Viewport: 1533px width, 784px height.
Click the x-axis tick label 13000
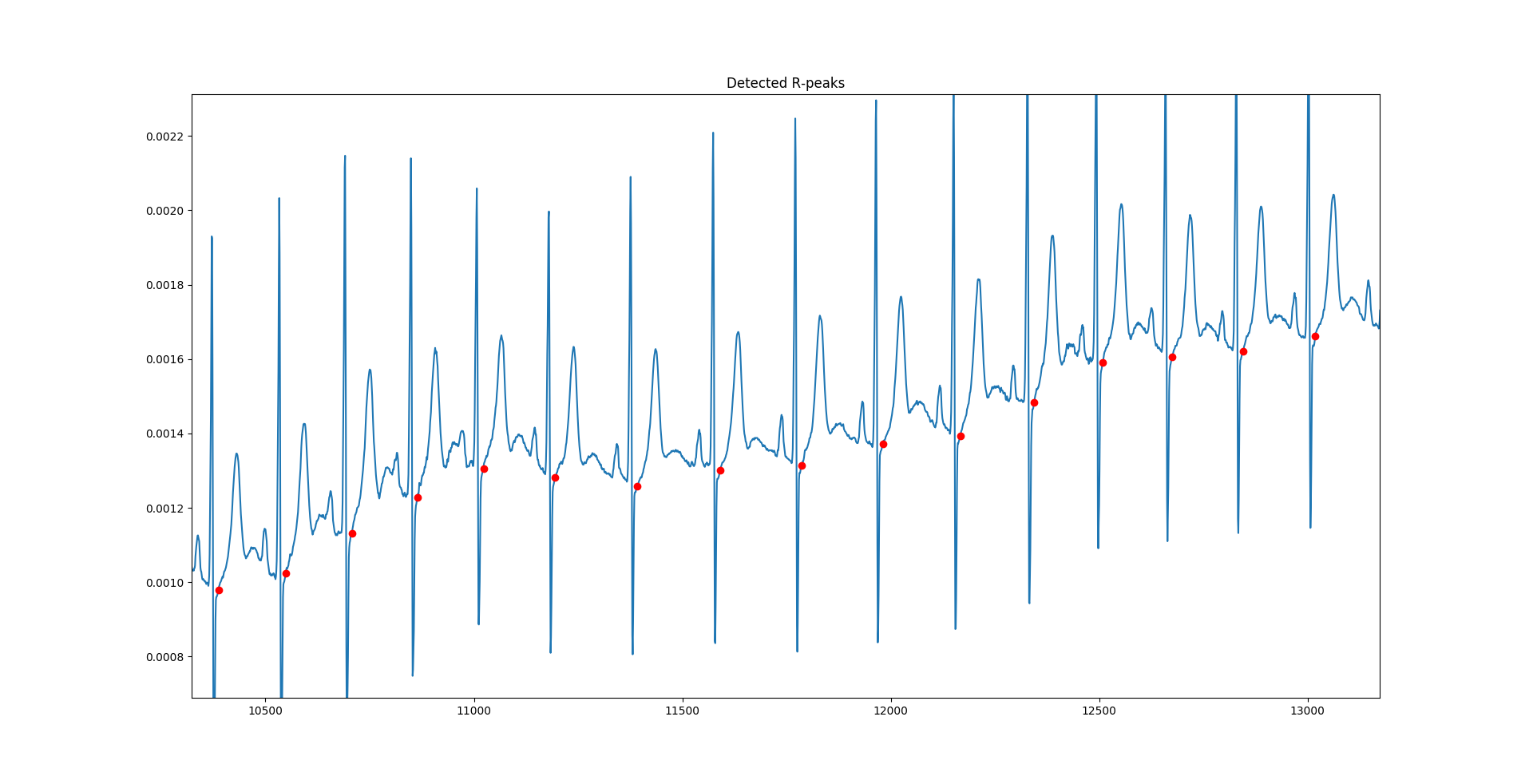pyautogui.click(x=1307, y=711)
